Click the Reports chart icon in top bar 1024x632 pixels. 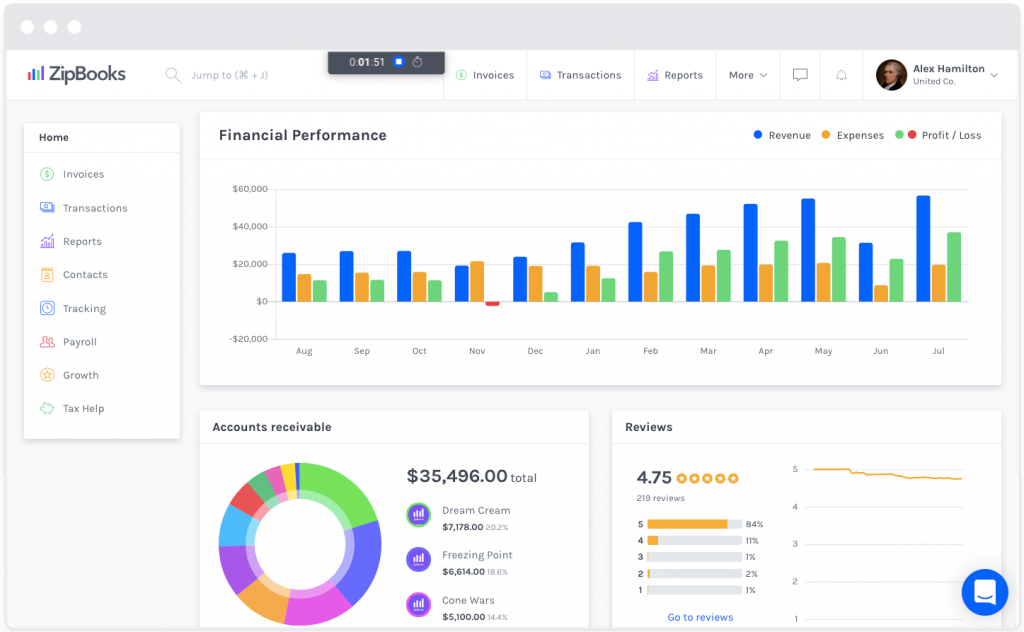tap(652, 75)
